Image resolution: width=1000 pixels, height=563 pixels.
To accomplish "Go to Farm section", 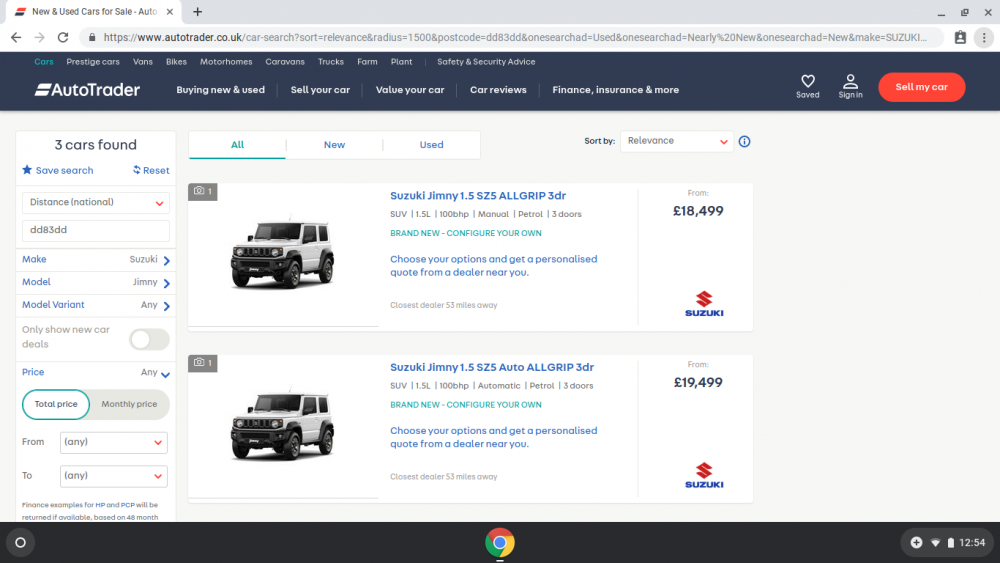I will (367, 62).
